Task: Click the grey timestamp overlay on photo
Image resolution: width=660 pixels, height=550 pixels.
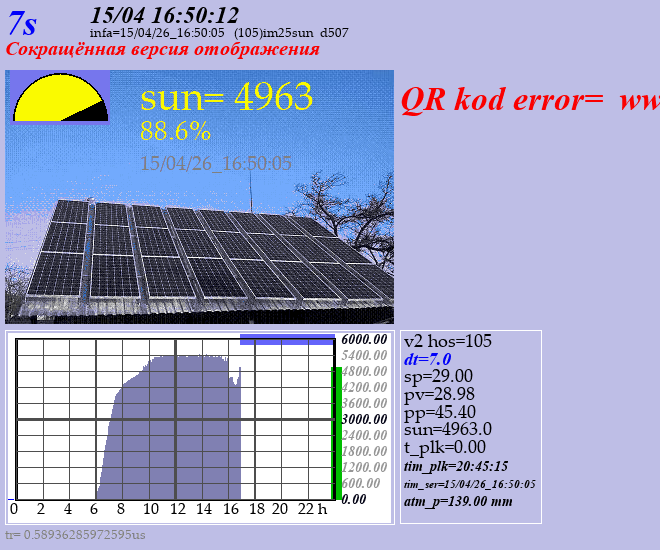Action: click(x=216, y=162)
